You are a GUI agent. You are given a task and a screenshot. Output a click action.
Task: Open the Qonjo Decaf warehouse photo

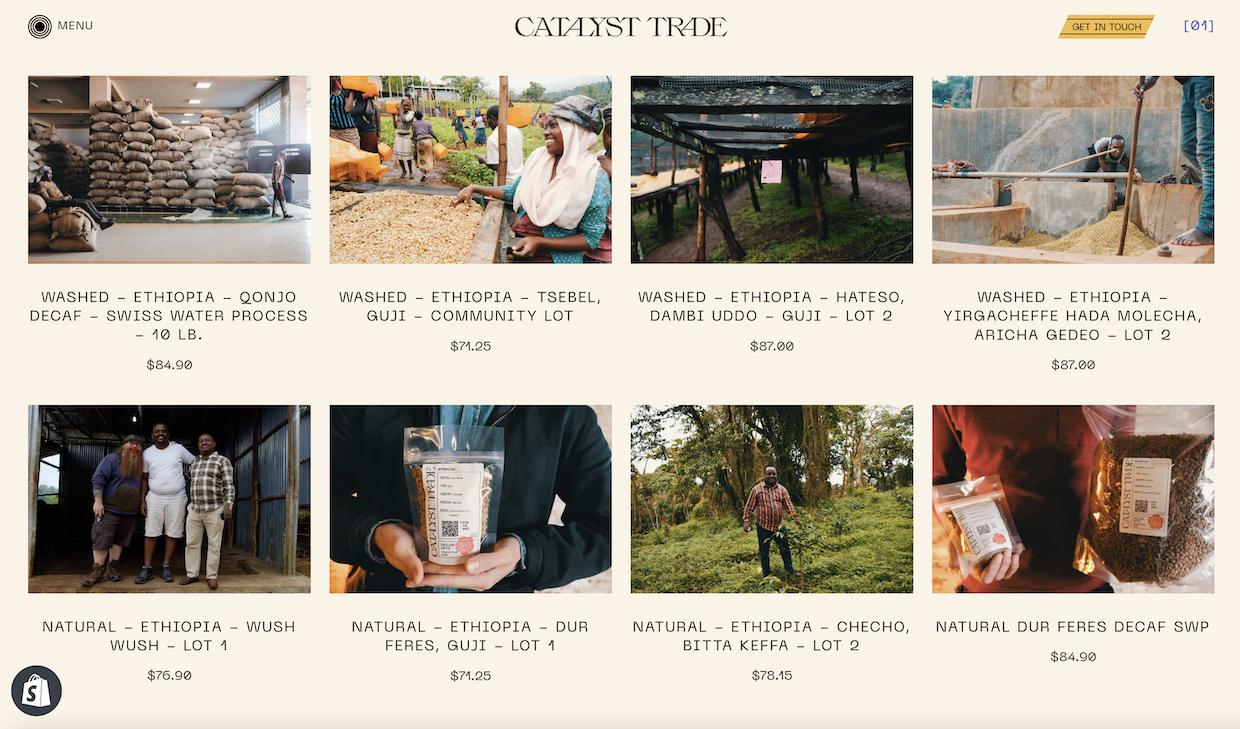[169, 169]
